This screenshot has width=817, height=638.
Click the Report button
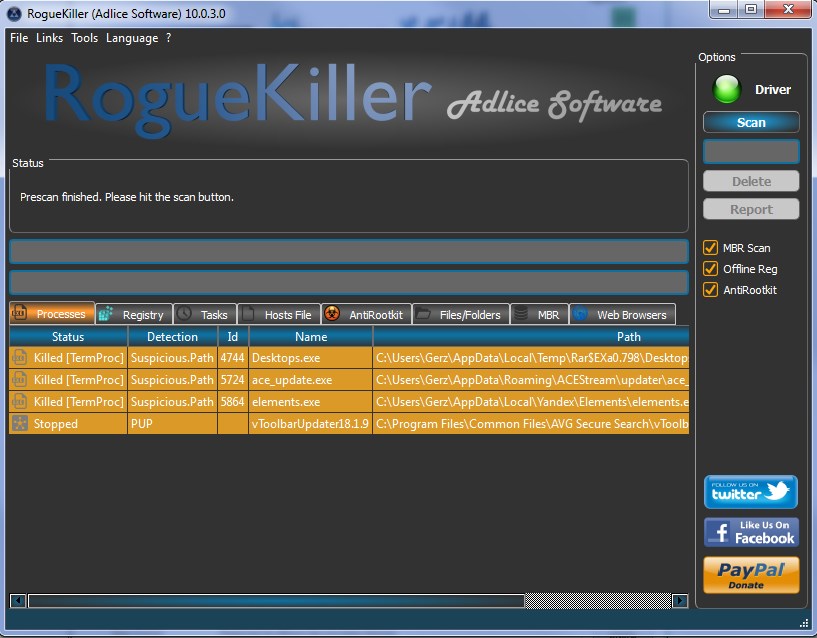pos(751,210)
